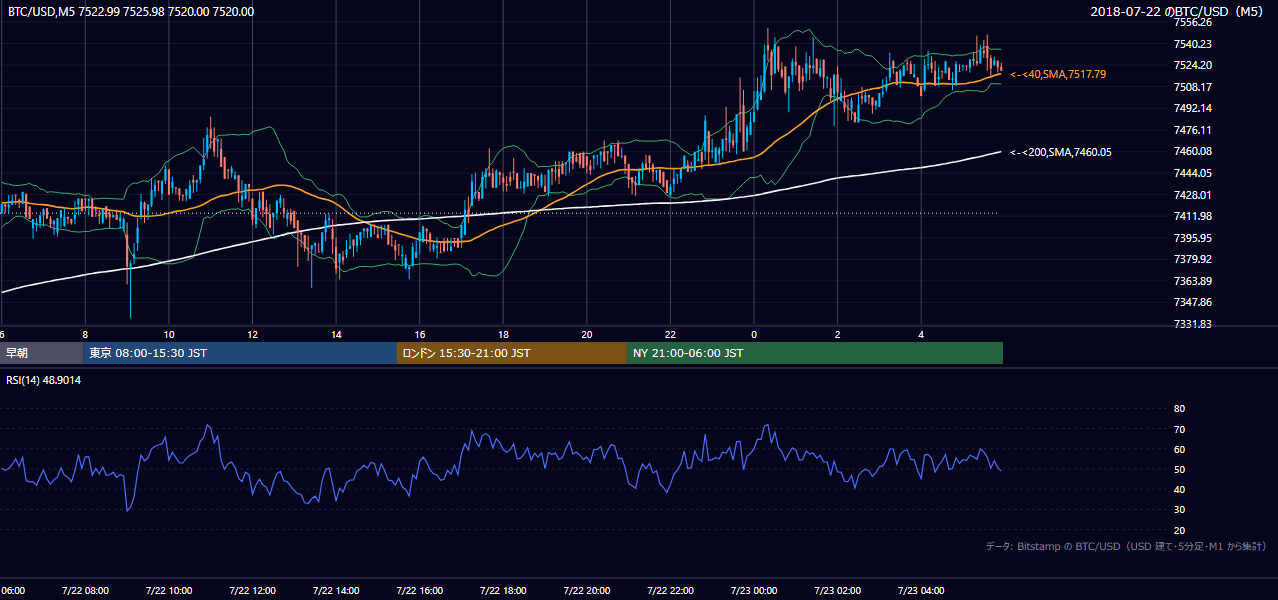Click the hour tick 14 under the price chart
Image resolution: width=1278 pixels, height=600 pixels.
coord(336,335)
